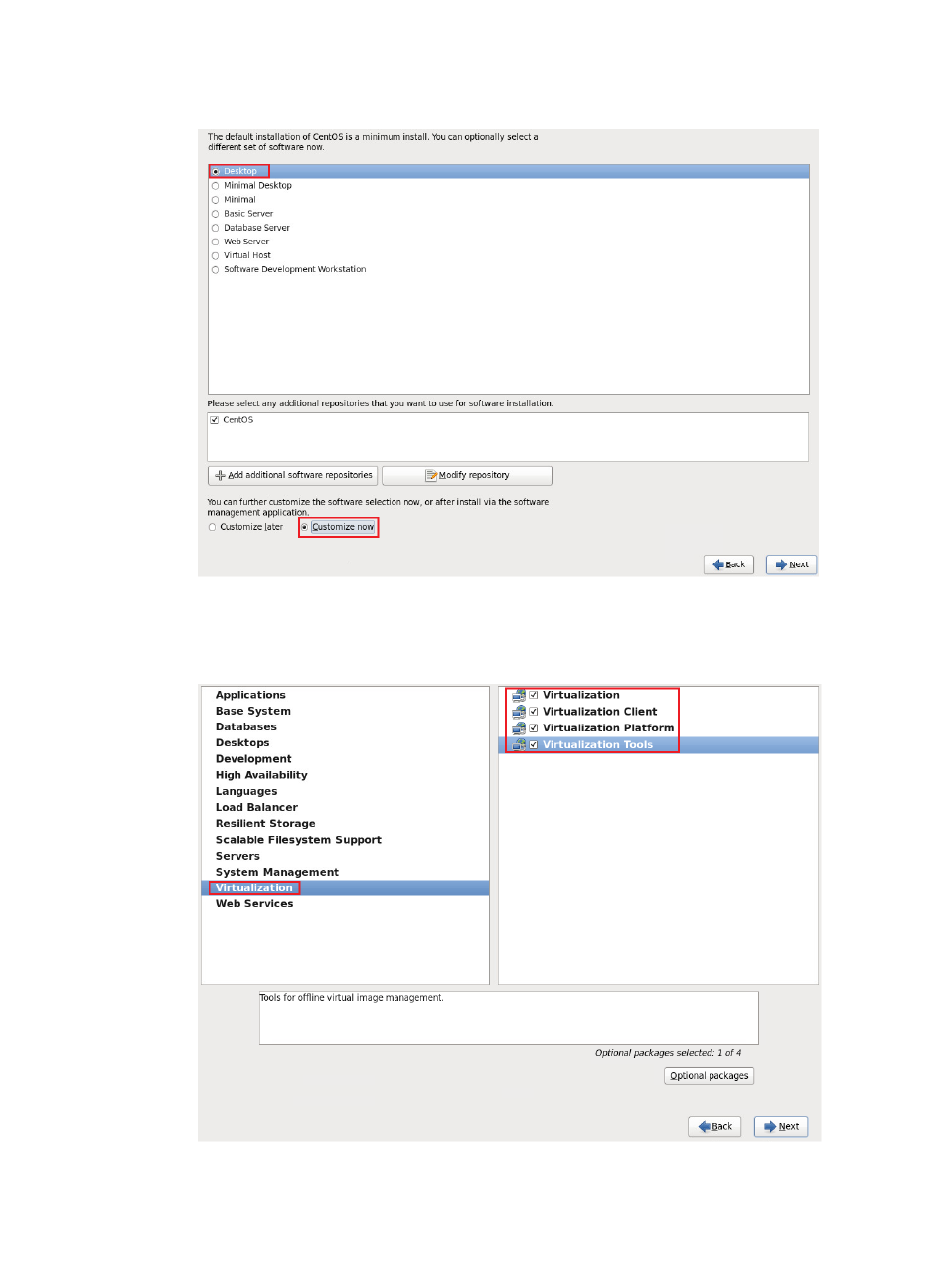Select the Minimal install option
Screen dimensions: 948x1288
coord(215,200)
